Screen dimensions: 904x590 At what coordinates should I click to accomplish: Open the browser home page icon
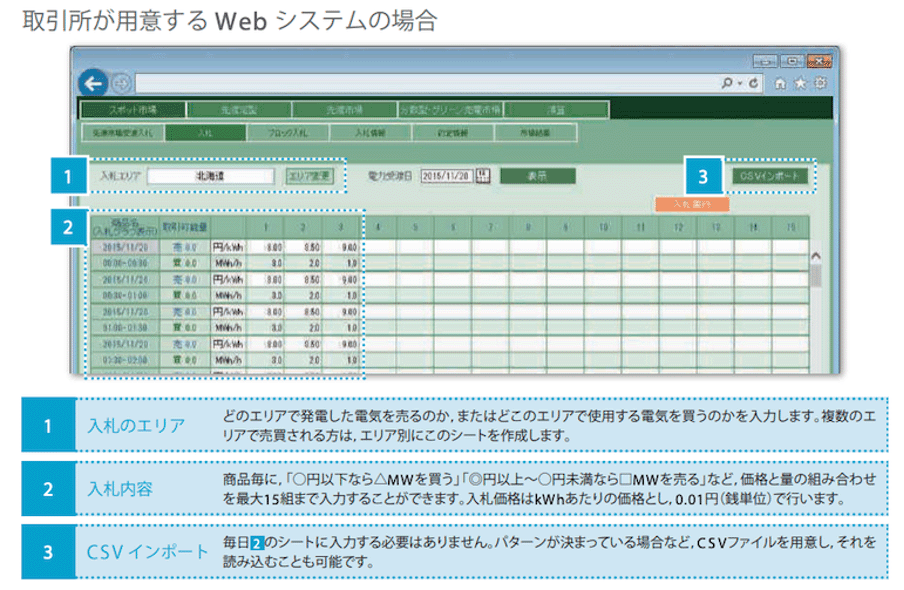point(783,84)
